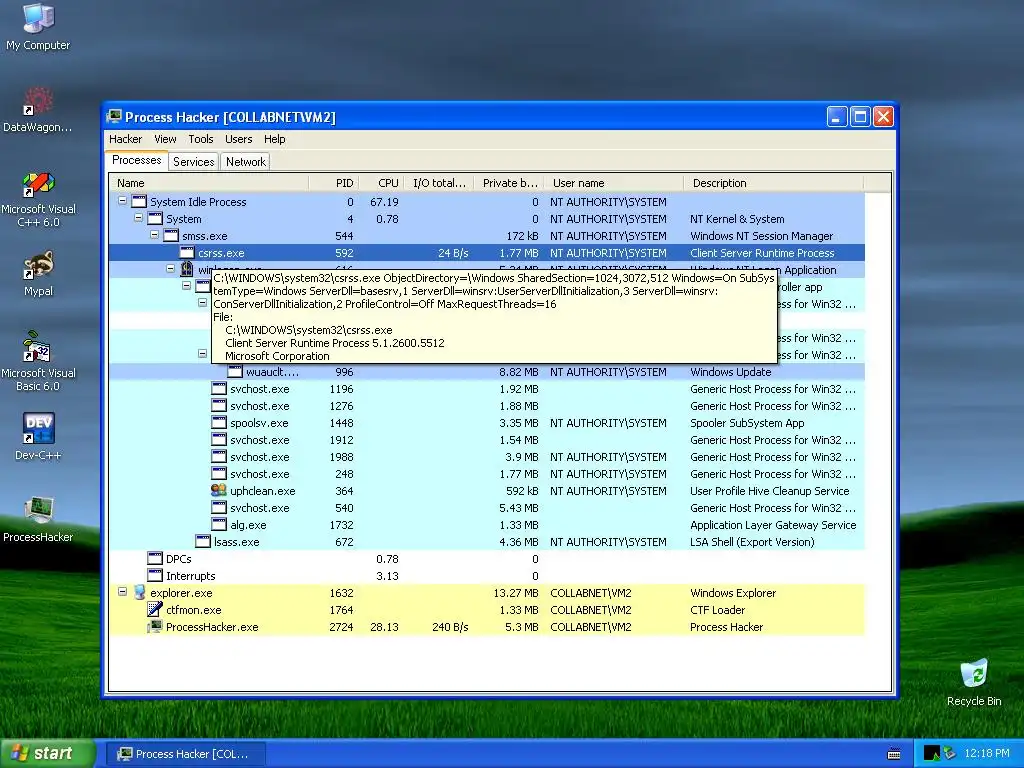1024x768 pixels.
Task: Click the 13.27 MB private bytes value
Action: [x=516, y=592]
